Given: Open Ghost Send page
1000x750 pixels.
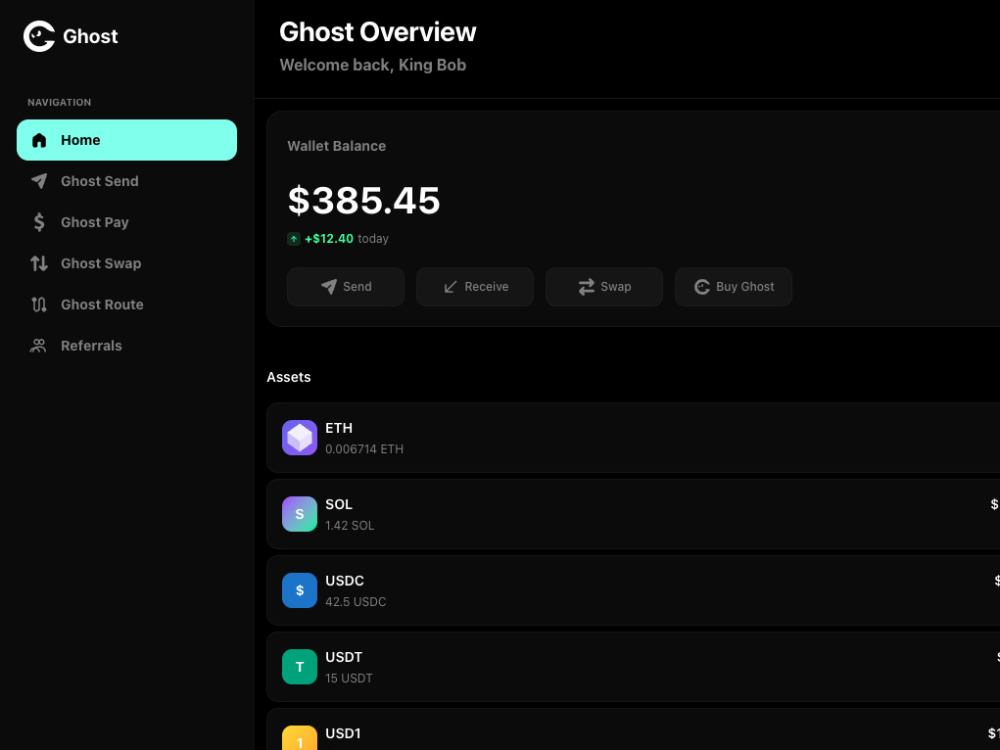Looking at the screenshot, I should coord(127,181).
